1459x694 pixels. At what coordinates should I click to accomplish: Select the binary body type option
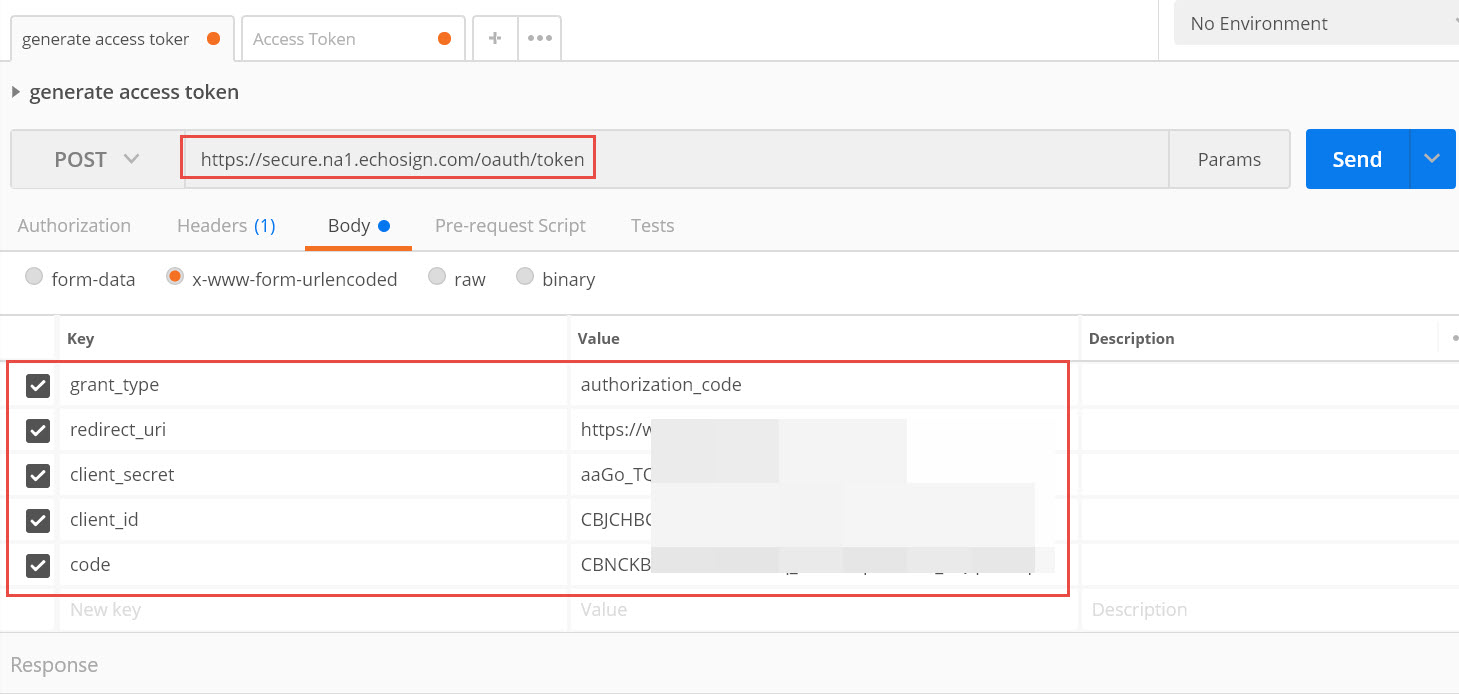tap(525, 278)
